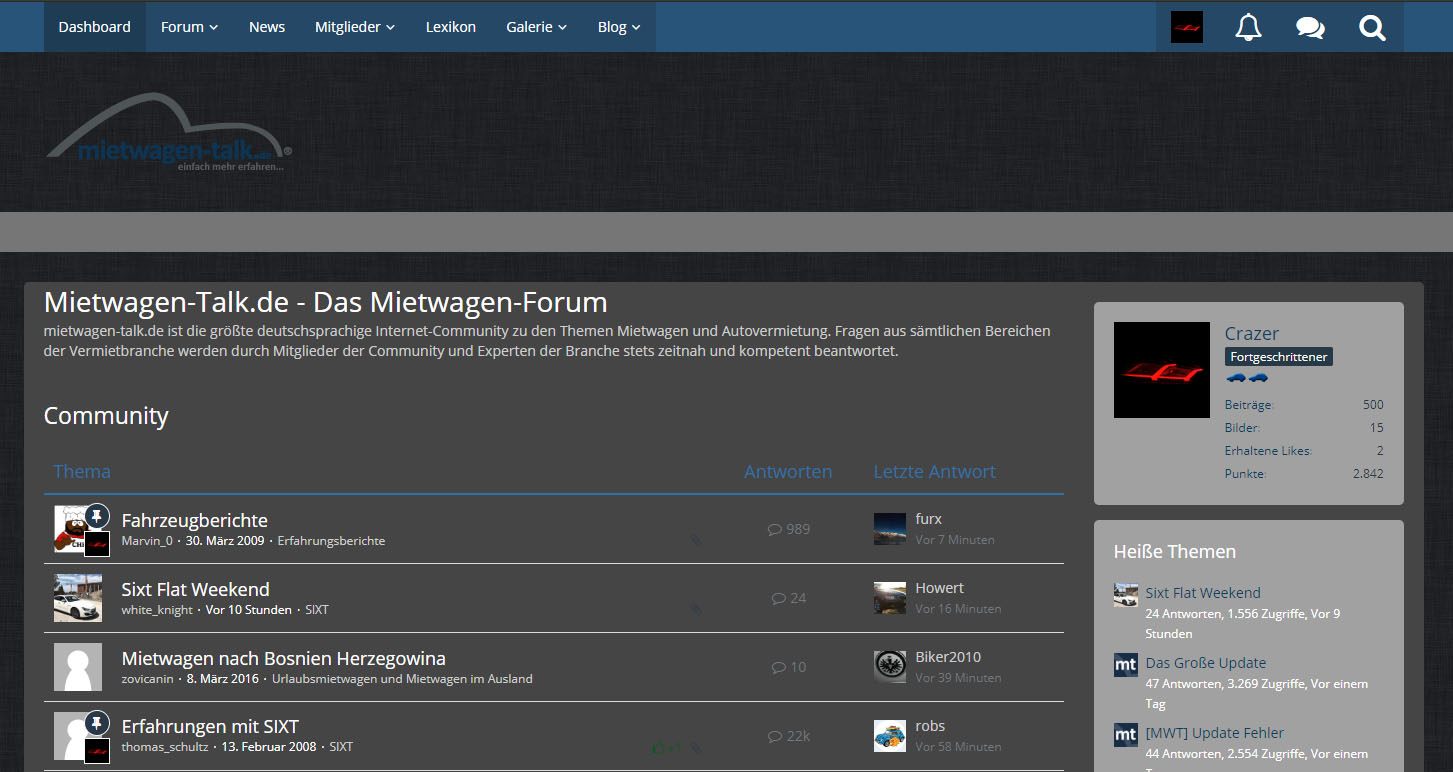The width and height of the screenshot is (1453, 772).
Task: Expand the Mitglieder dropdown menu
Action: [355, 27]
